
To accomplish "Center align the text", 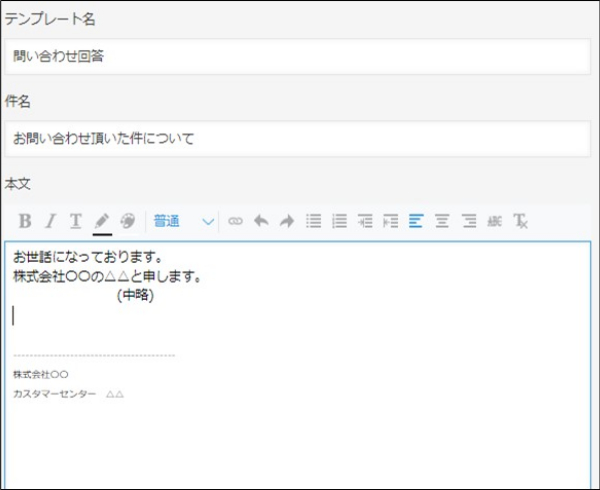I will pyautogui.click(x=442, y=221).
